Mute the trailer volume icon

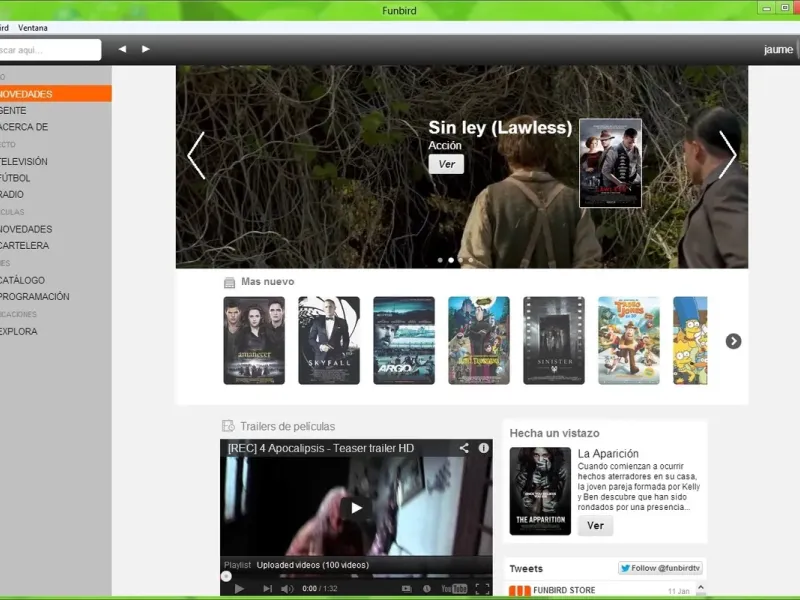point(287,588)
